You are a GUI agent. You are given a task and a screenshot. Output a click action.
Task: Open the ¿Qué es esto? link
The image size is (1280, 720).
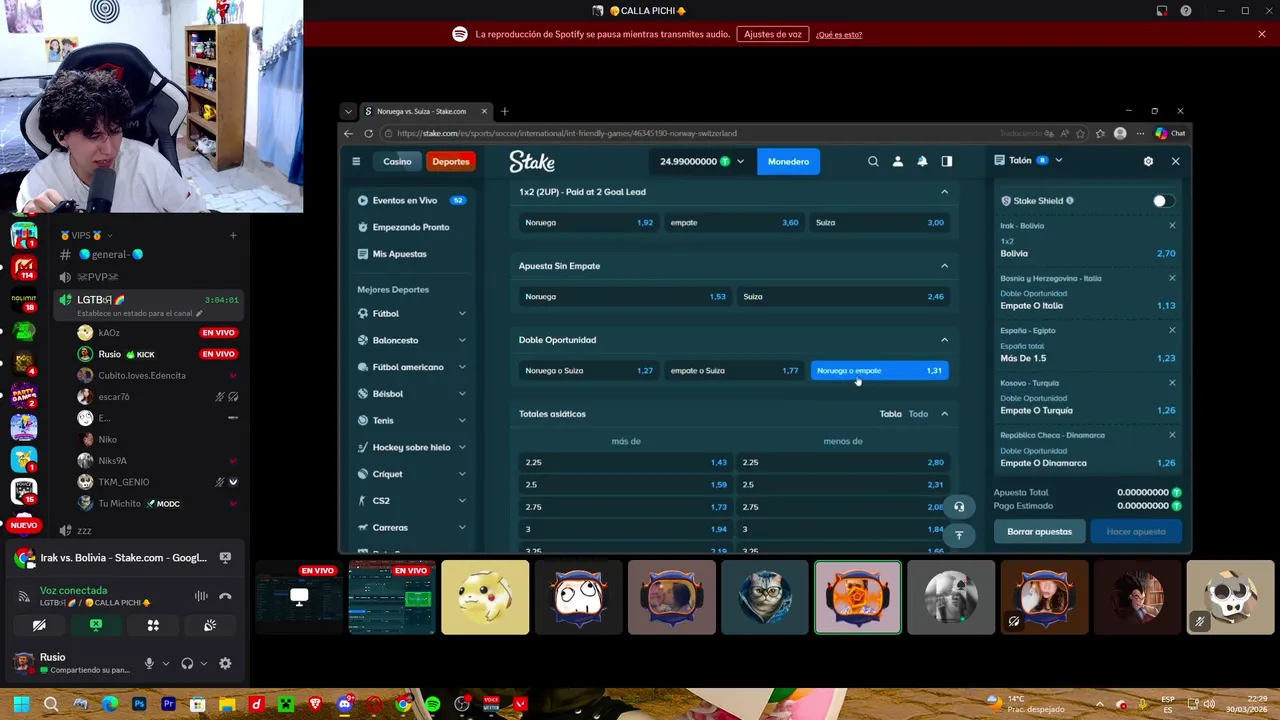point(839,35)
